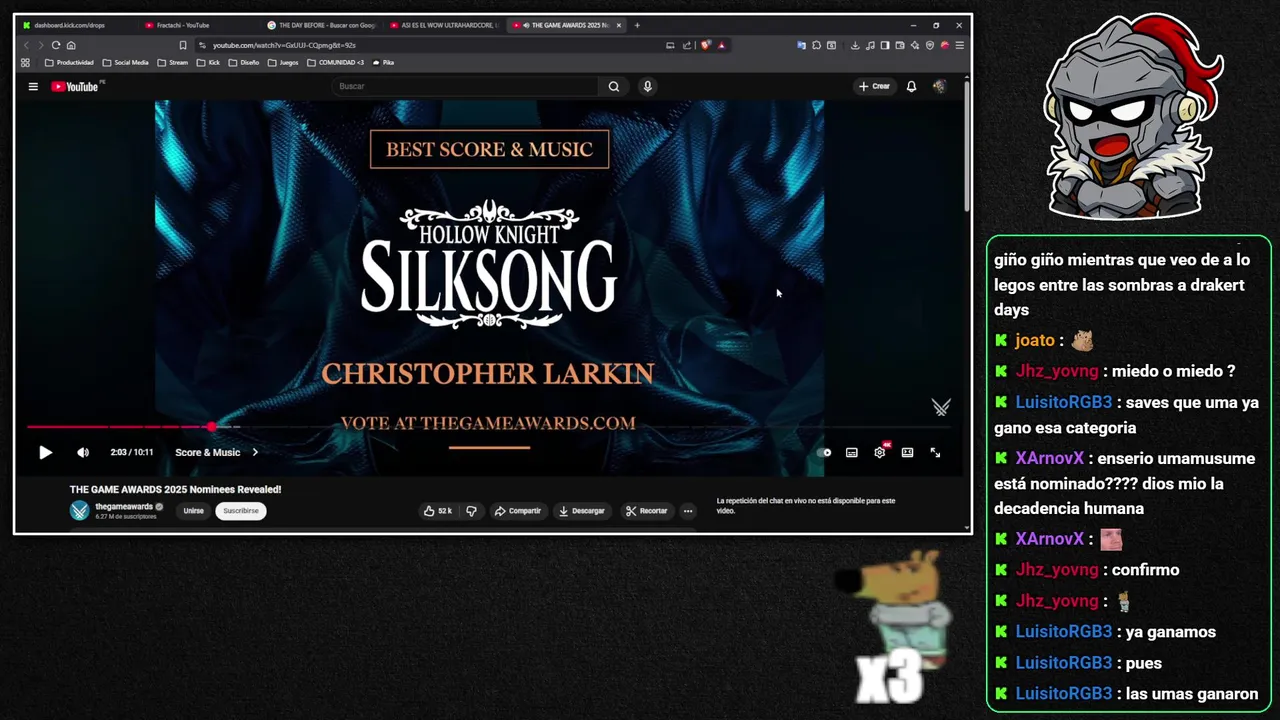Open more actions three-dot menu

click(688, 511)
